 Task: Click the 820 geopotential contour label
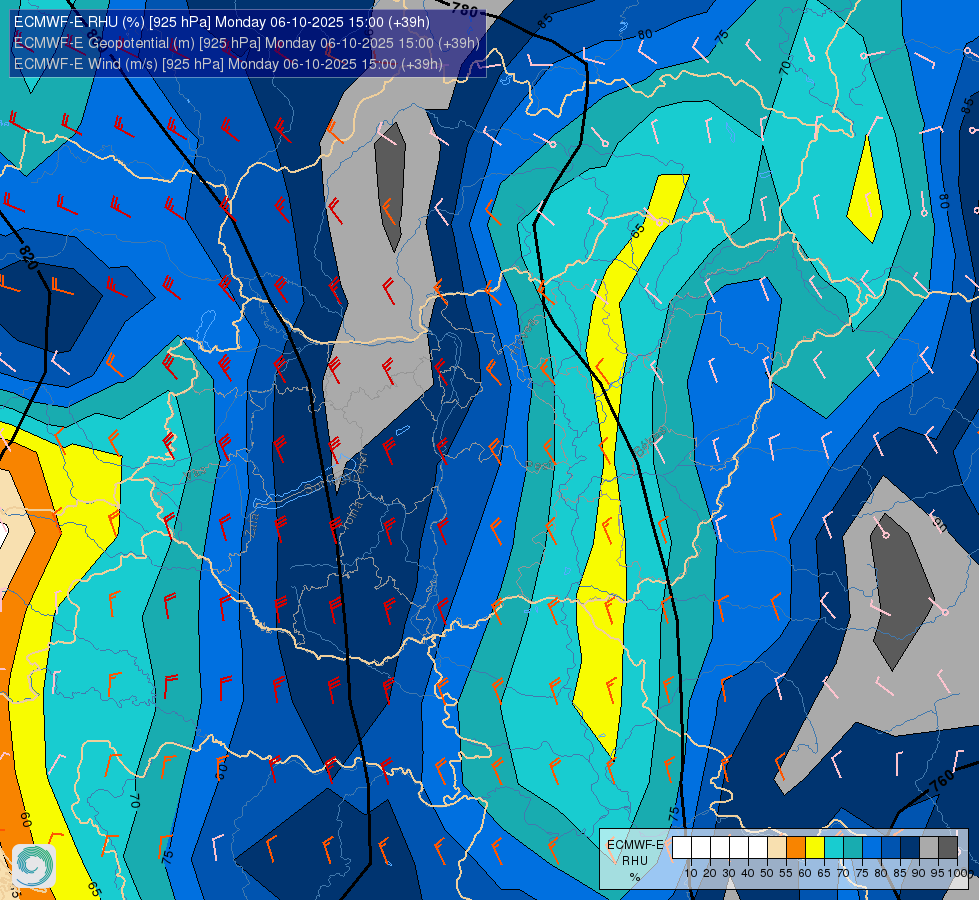pyautogui.click(x=29, y=257)
